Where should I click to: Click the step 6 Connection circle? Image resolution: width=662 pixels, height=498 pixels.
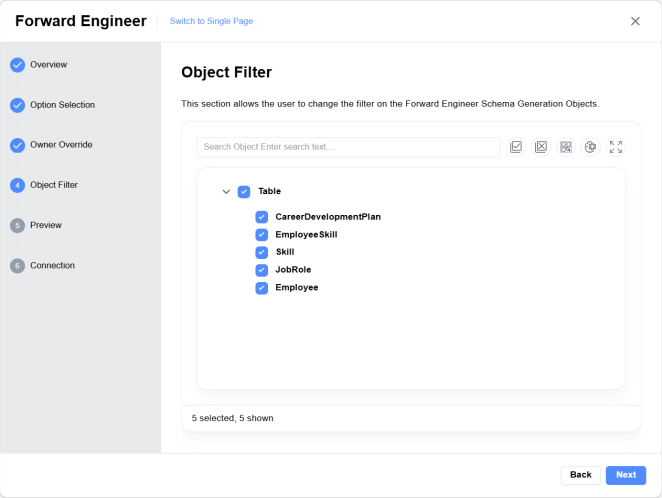[17, 266]
